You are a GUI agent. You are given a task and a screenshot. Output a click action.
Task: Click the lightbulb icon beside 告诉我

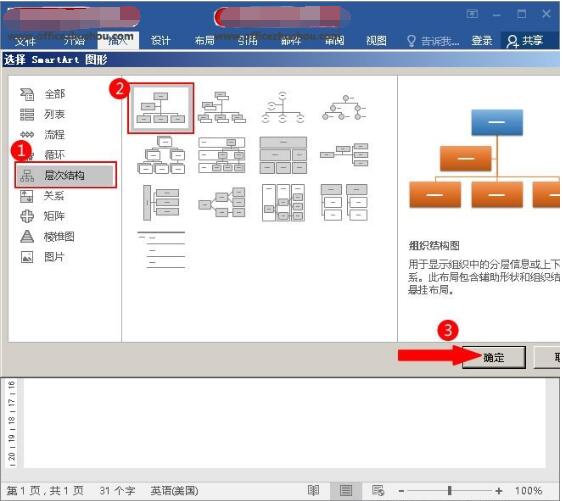click(x=411, y=41)
